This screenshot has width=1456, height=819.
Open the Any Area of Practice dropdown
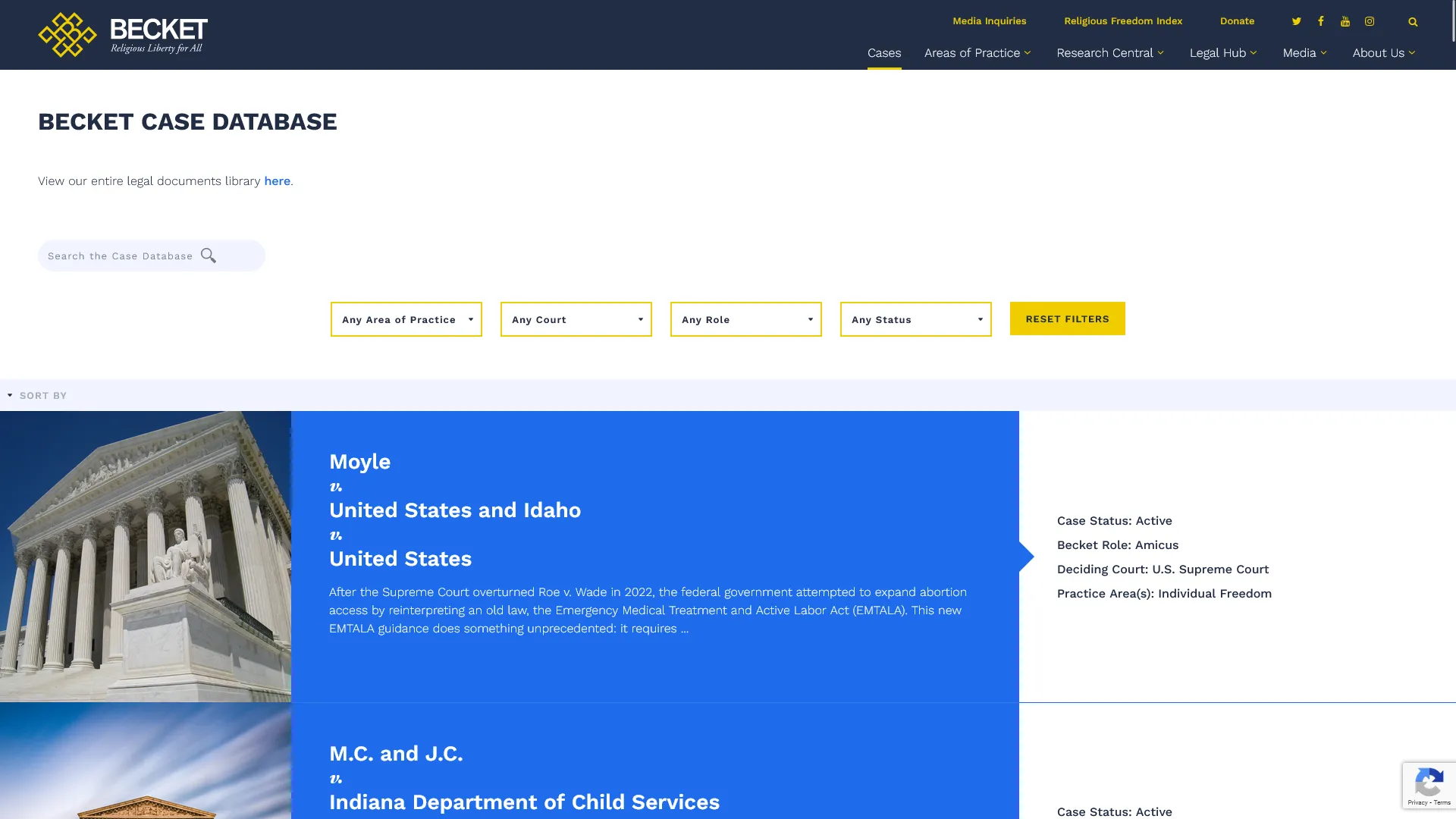[406, 319]
